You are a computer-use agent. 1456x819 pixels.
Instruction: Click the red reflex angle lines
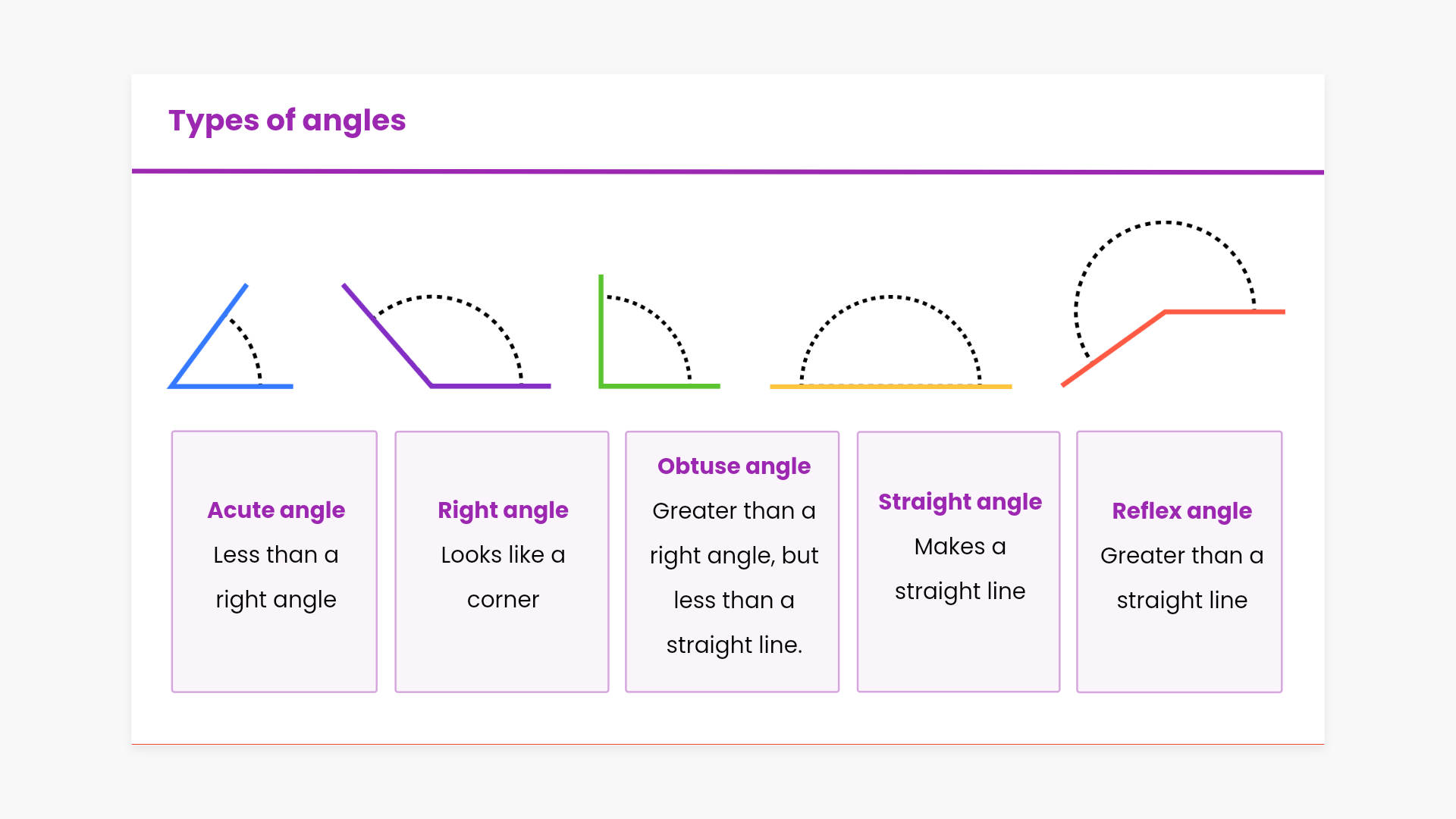click(x=1113, y=349)
